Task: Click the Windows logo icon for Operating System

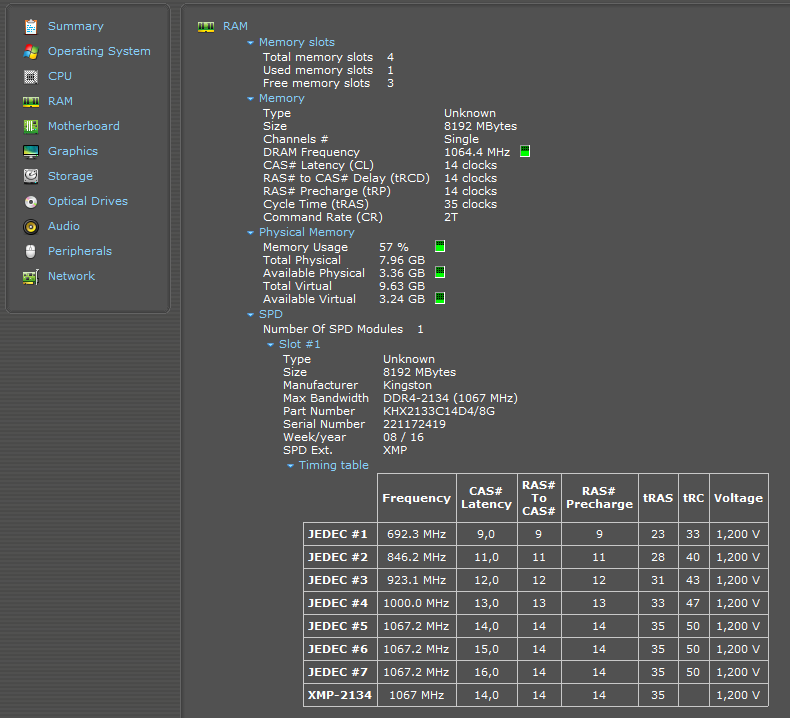Action: click(x=30, y=51)
